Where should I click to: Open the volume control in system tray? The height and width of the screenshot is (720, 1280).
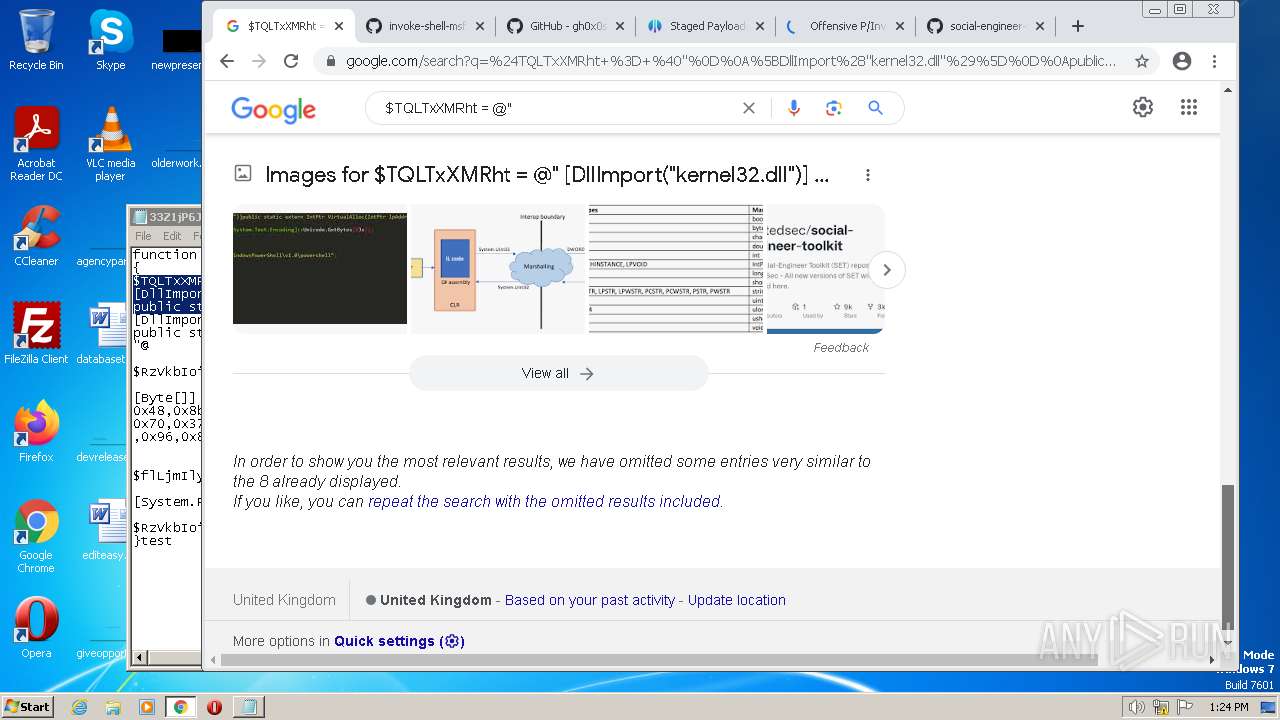coord(1136,707)
